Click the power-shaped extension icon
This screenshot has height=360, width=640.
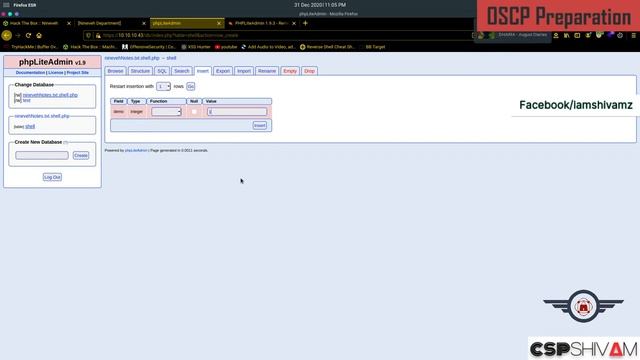click(620, 36)
